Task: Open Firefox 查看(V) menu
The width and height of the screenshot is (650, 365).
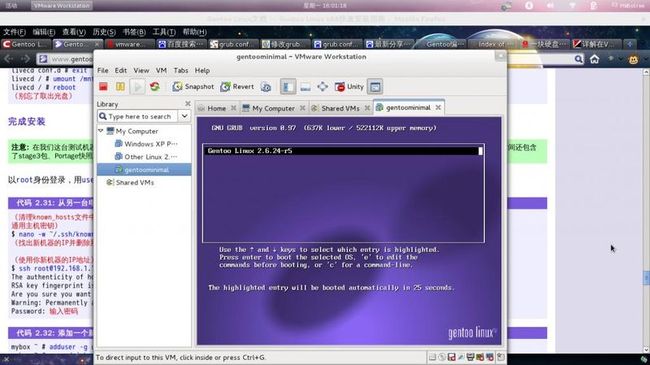Action: (x=74, y=32)
